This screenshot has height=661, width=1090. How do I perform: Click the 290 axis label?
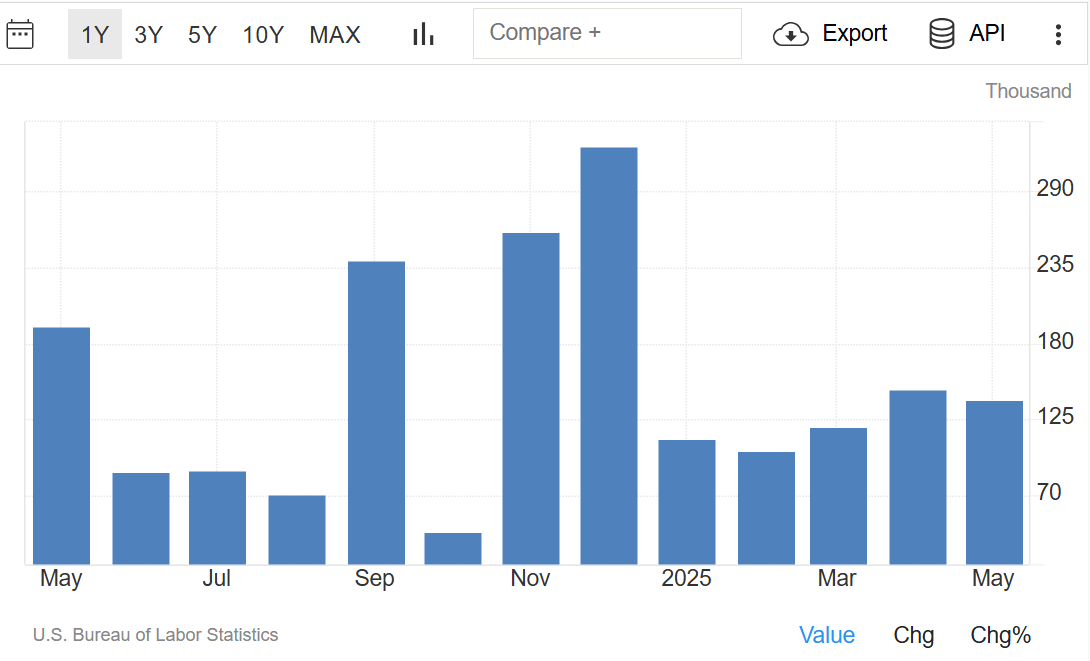point(1055,188)
